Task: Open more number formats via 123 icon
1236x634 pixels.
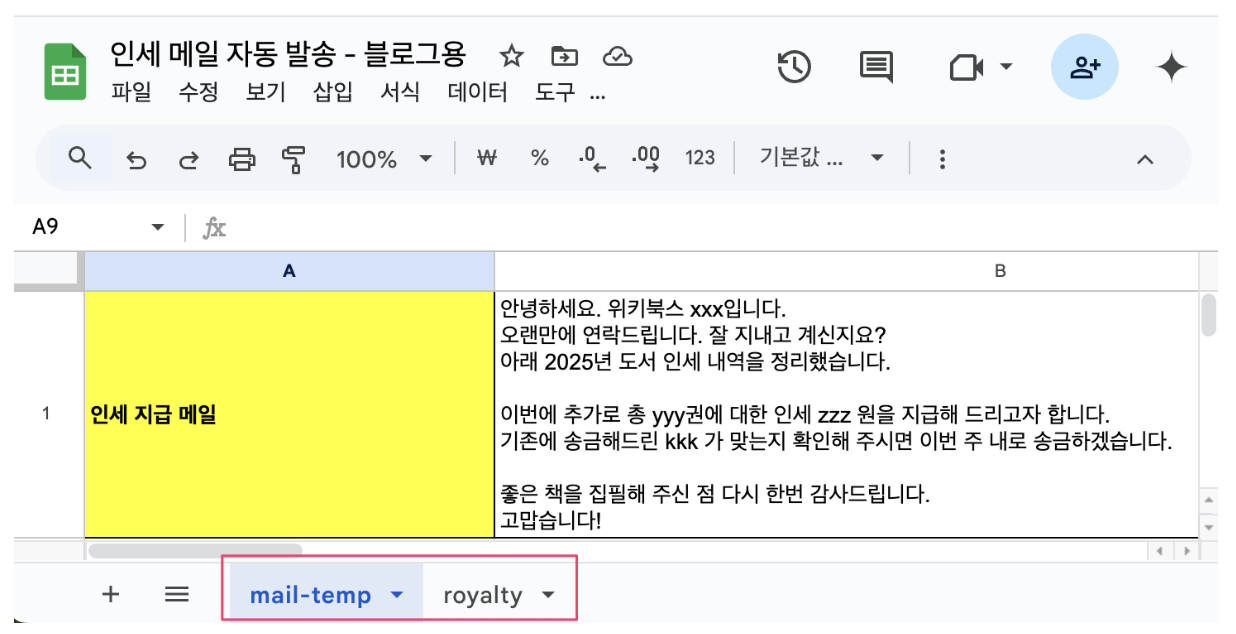Action: click(700, 158)
